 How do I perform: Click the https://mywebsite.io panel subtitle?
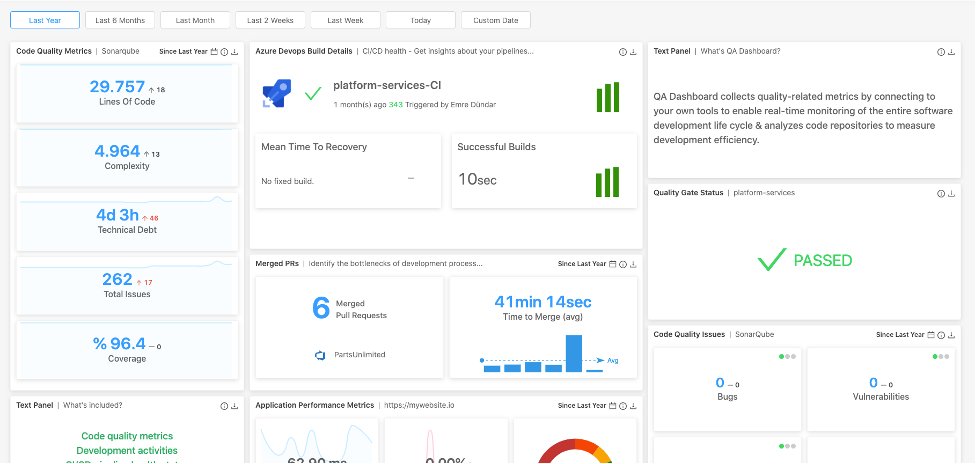tap(419, 405)
